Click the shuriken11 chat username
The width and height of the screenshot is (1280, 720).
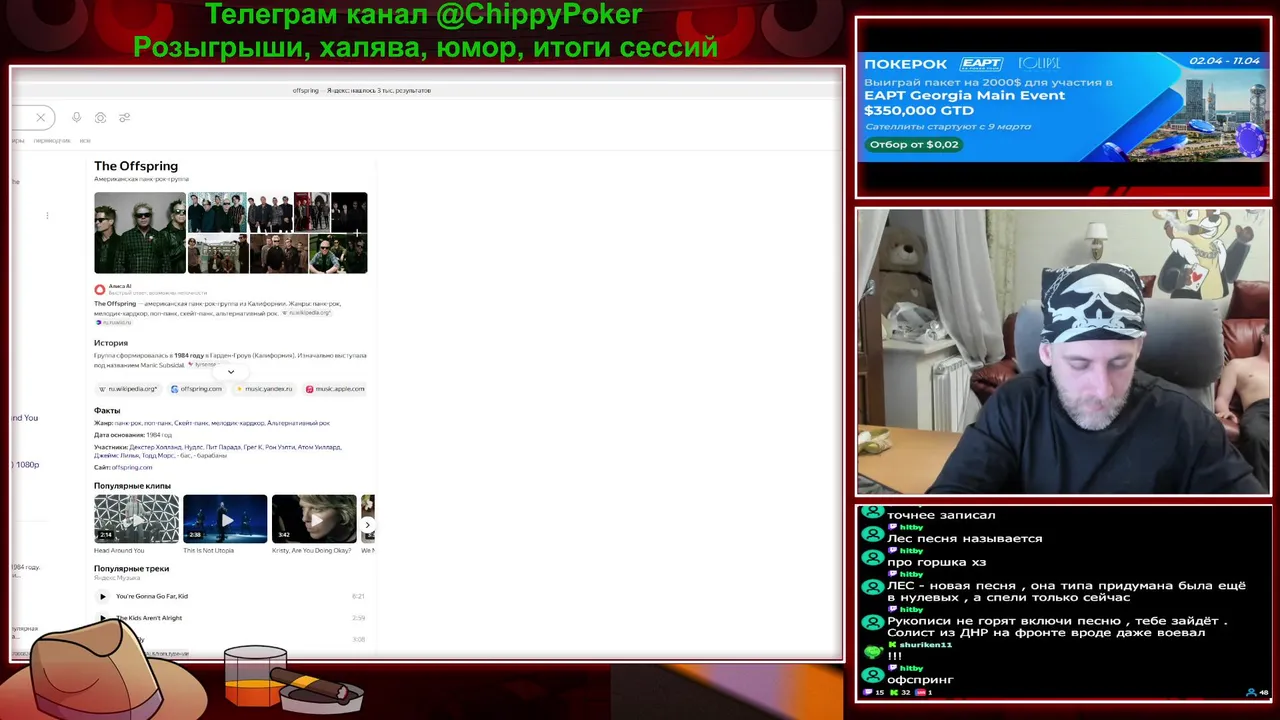925,645
